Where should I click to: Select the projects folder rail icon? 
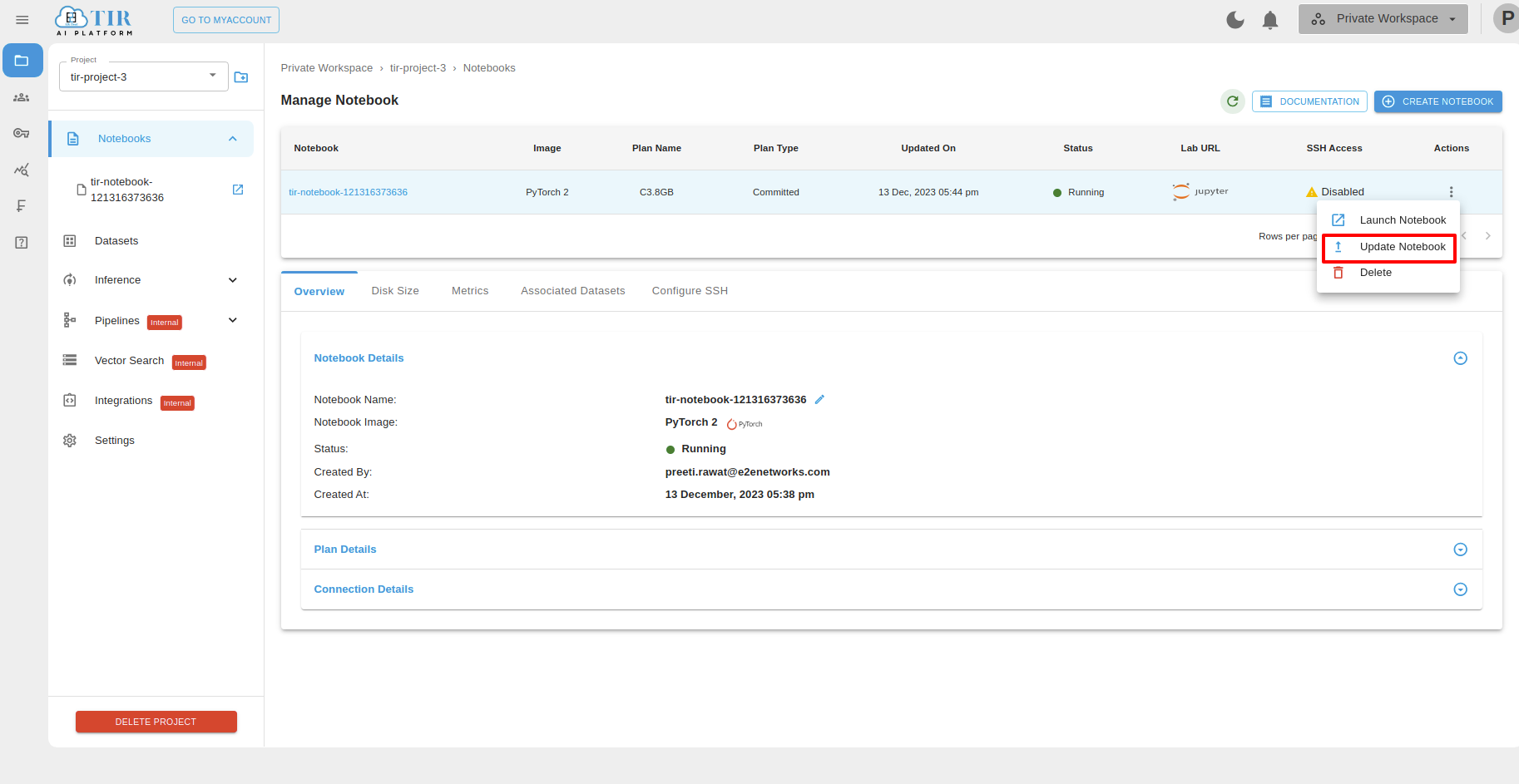22,61
